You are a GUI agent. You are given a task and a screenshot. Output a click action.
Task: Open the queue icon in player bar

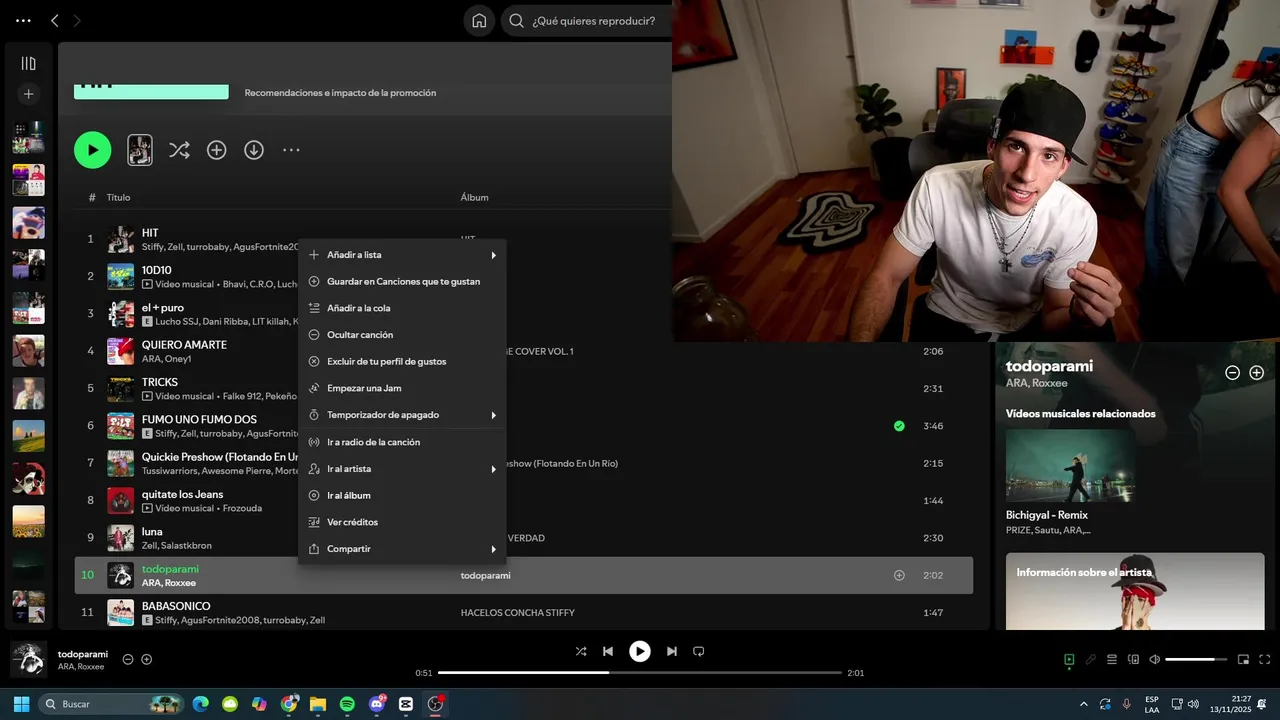tap(1112, 659)
